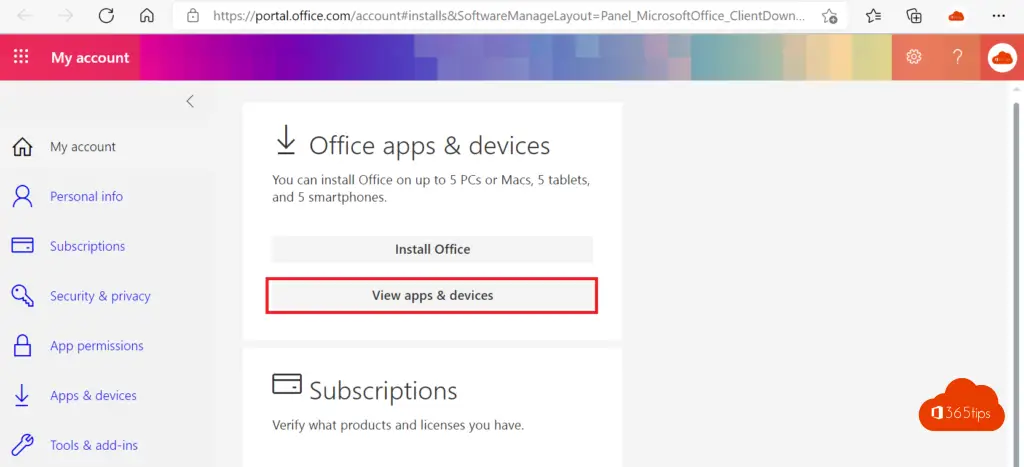Open browser Collections icon
The width and height of the screenshot is (1024, 467).
[x=914, y=15]
